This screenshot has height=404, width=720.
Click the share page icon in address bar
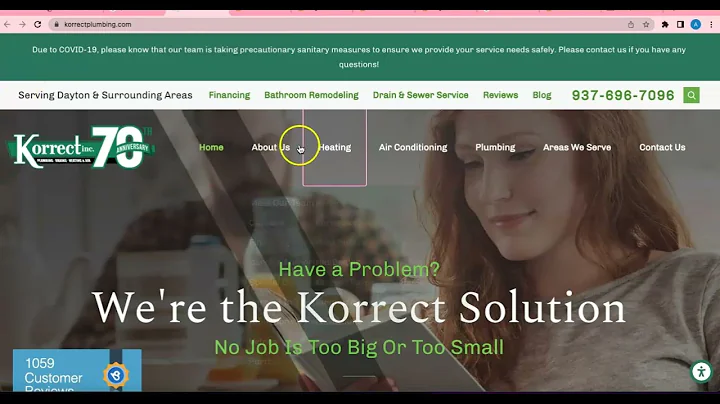tap(631, 24)
